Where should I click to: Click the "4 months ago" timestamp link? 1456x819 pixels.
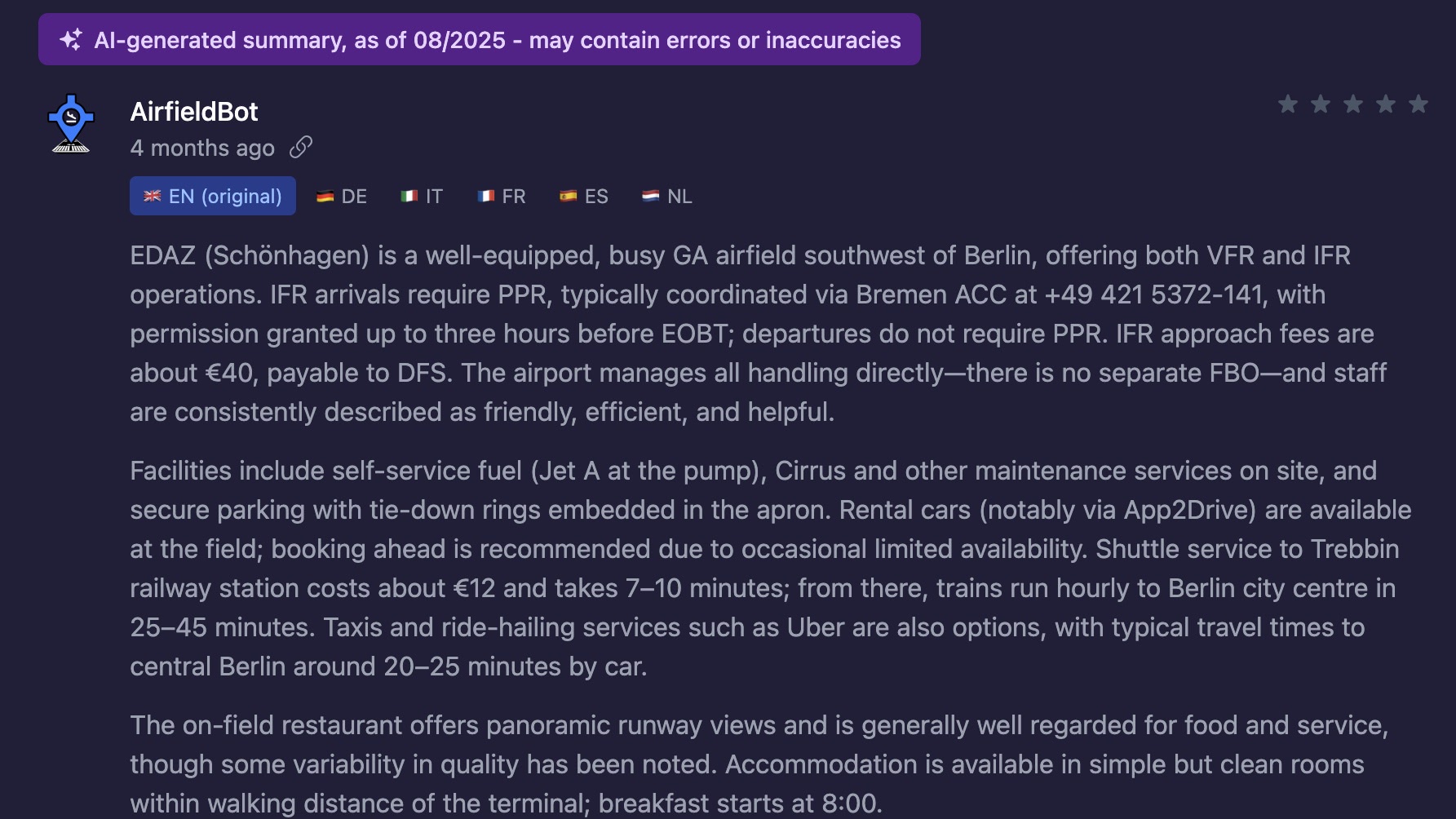tap(202, 148)
